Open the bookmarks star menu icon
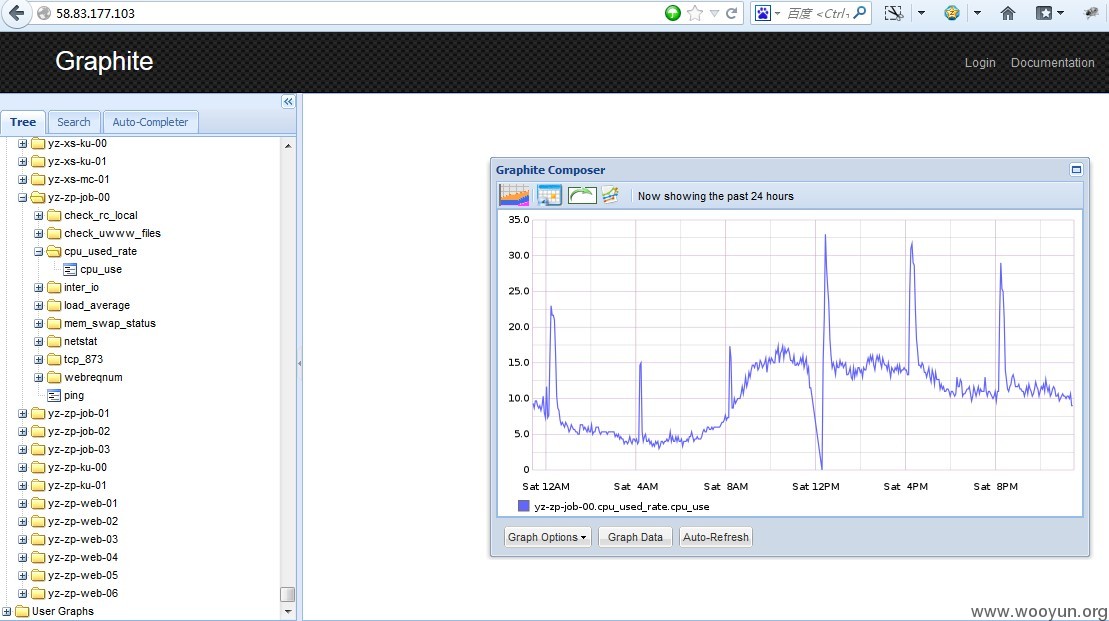Screen dimensions: 1109x621 [1044, 13]
